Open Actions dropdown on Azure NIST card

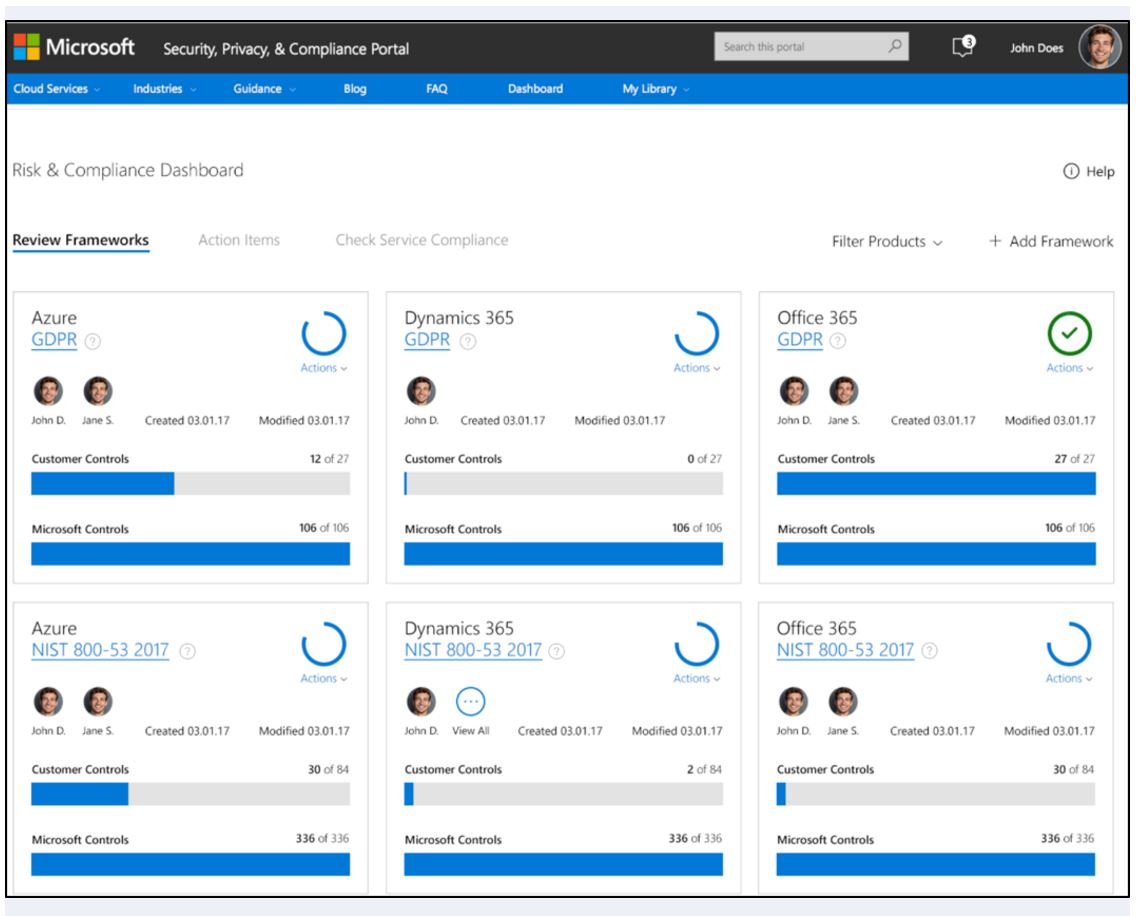[x=324, y=678]
